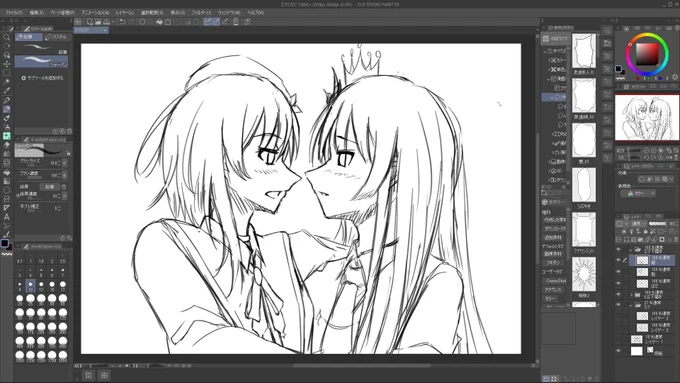Collapse top layer folder arrow
The width and height of the screenshot is (680, 383).
[x=631, y=249]
